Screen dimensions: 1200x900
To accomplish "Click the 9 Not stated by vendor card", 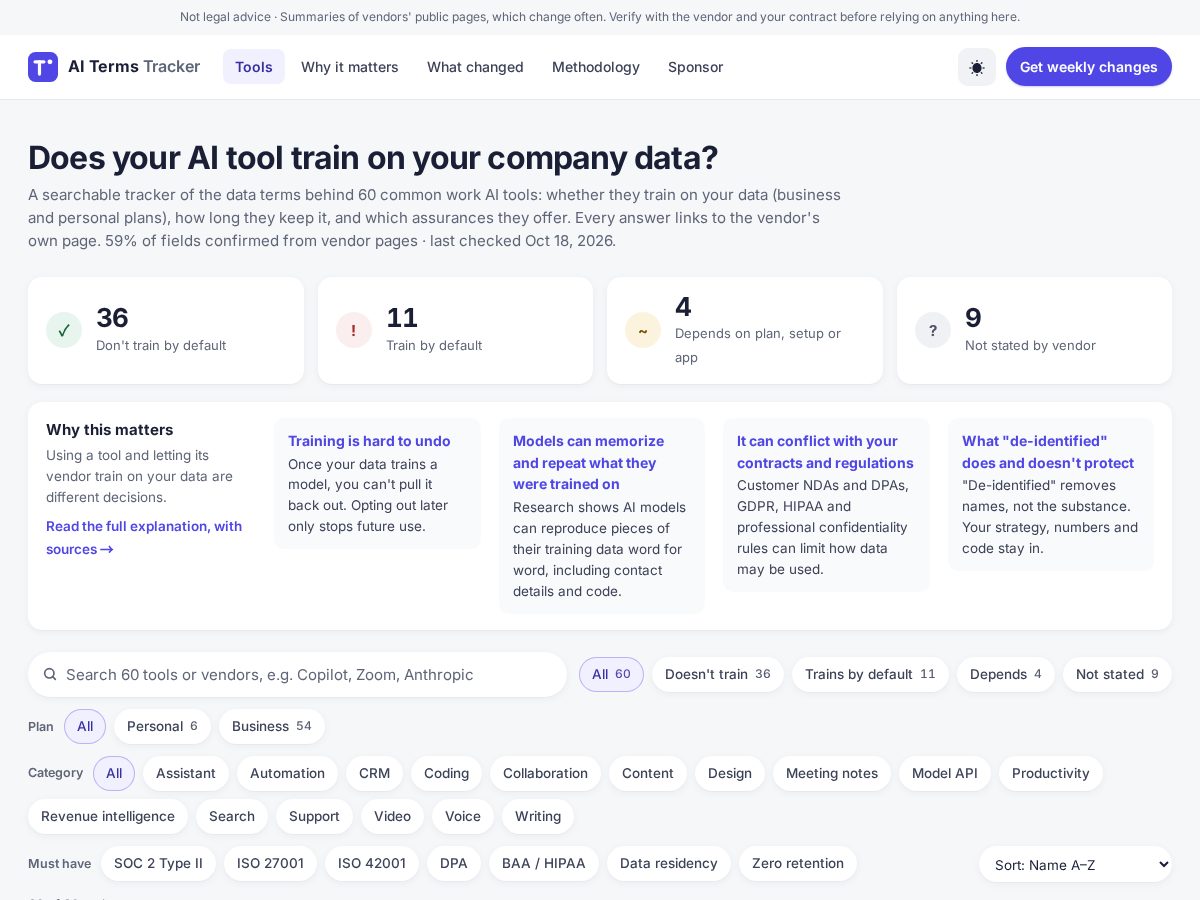I will pos(1034,330).
